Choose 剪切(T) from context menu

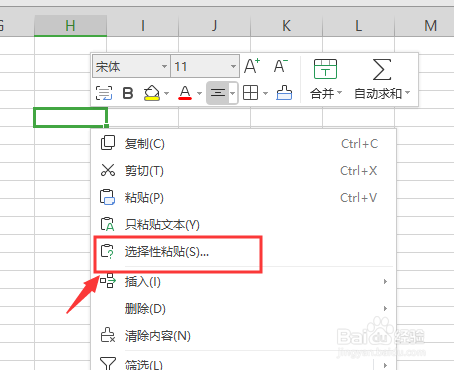tap(244, 171)
